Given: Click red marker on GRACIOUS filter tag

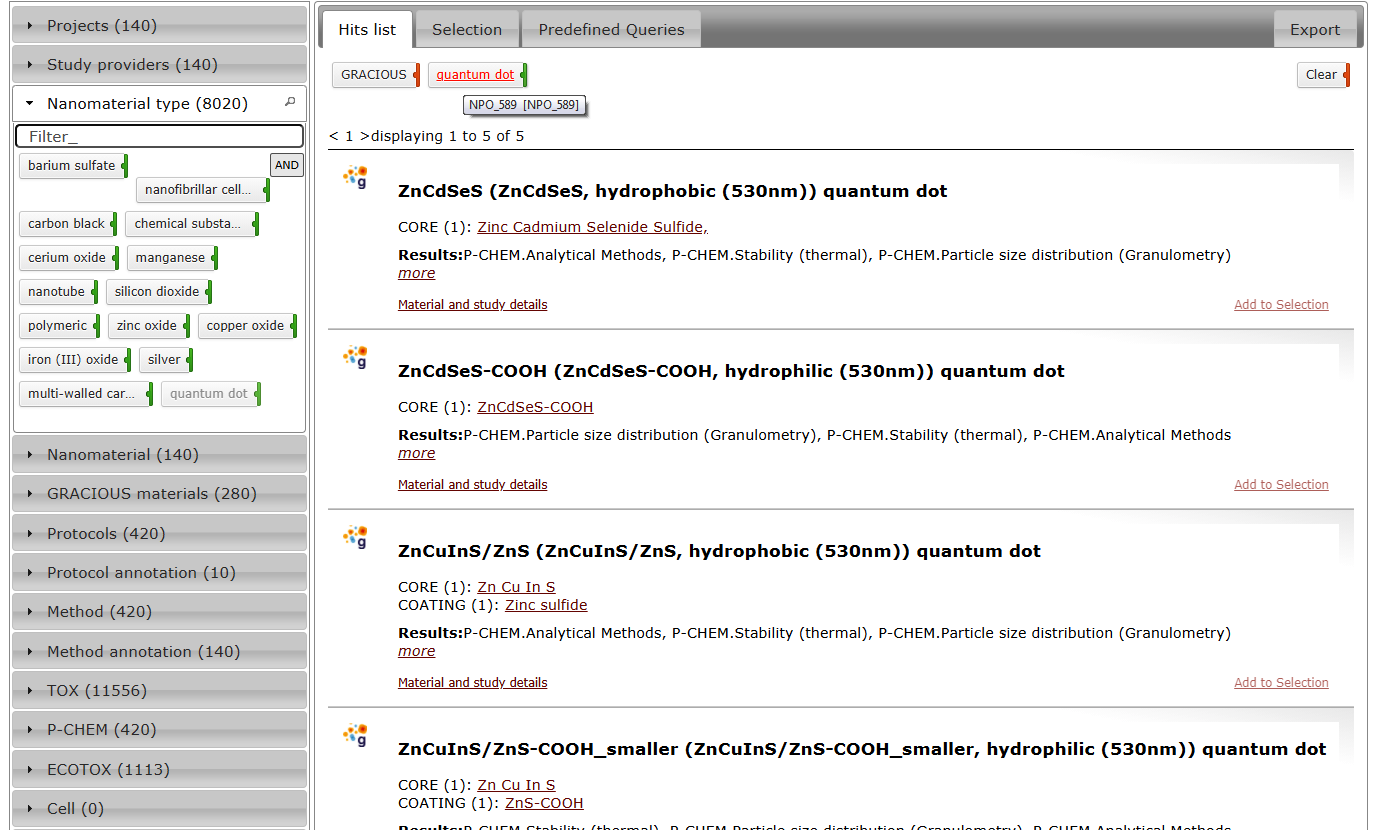Looking at the screenshot, I should point(417,75).
